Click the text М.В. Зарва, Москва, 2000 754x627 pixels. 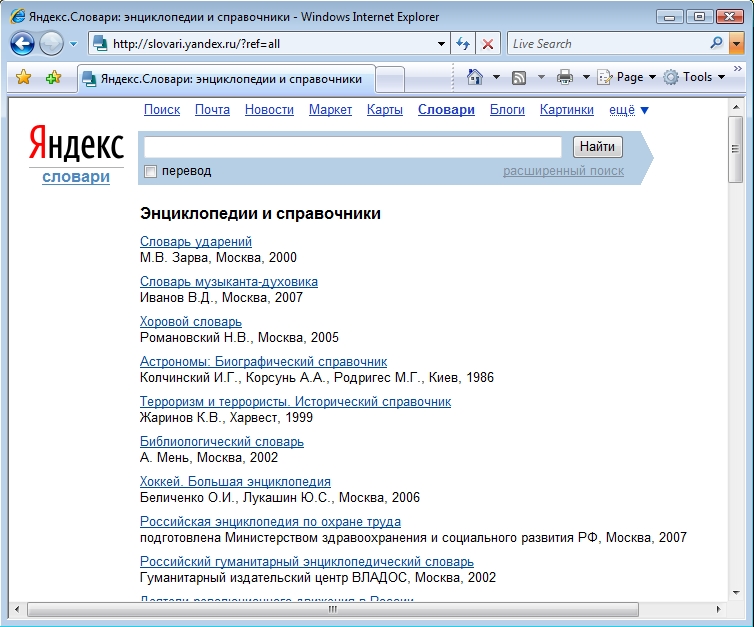(x=218, y=257)
